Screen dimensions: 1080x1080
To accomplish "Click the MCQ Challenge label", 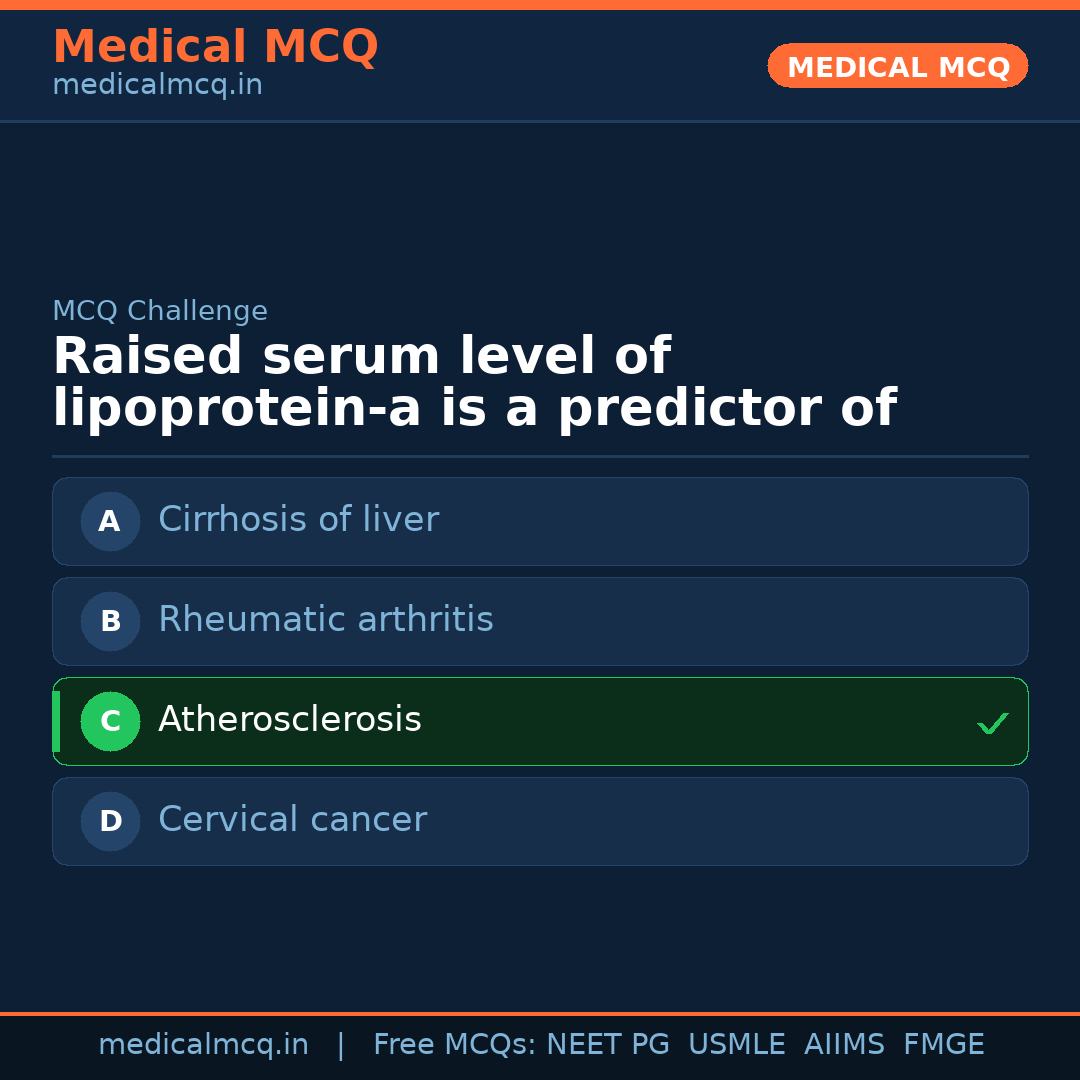I will click(160, 311).
